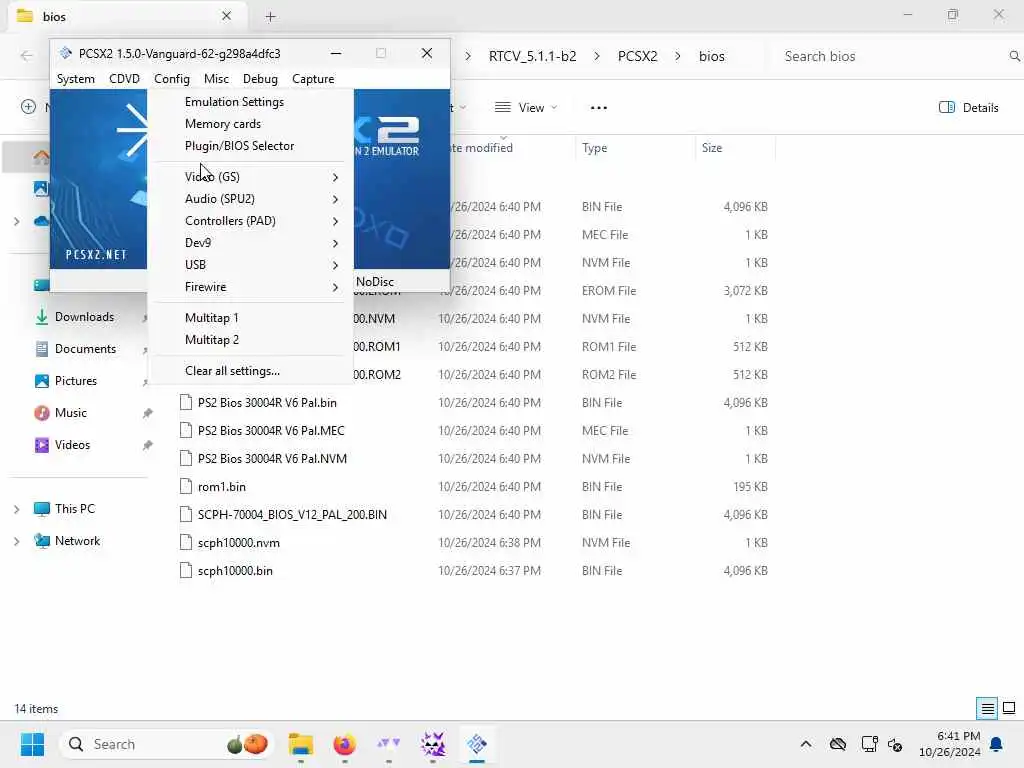Close the bios Explorer tab
This screenshot has height=768, width=1024.
[227, 16]
